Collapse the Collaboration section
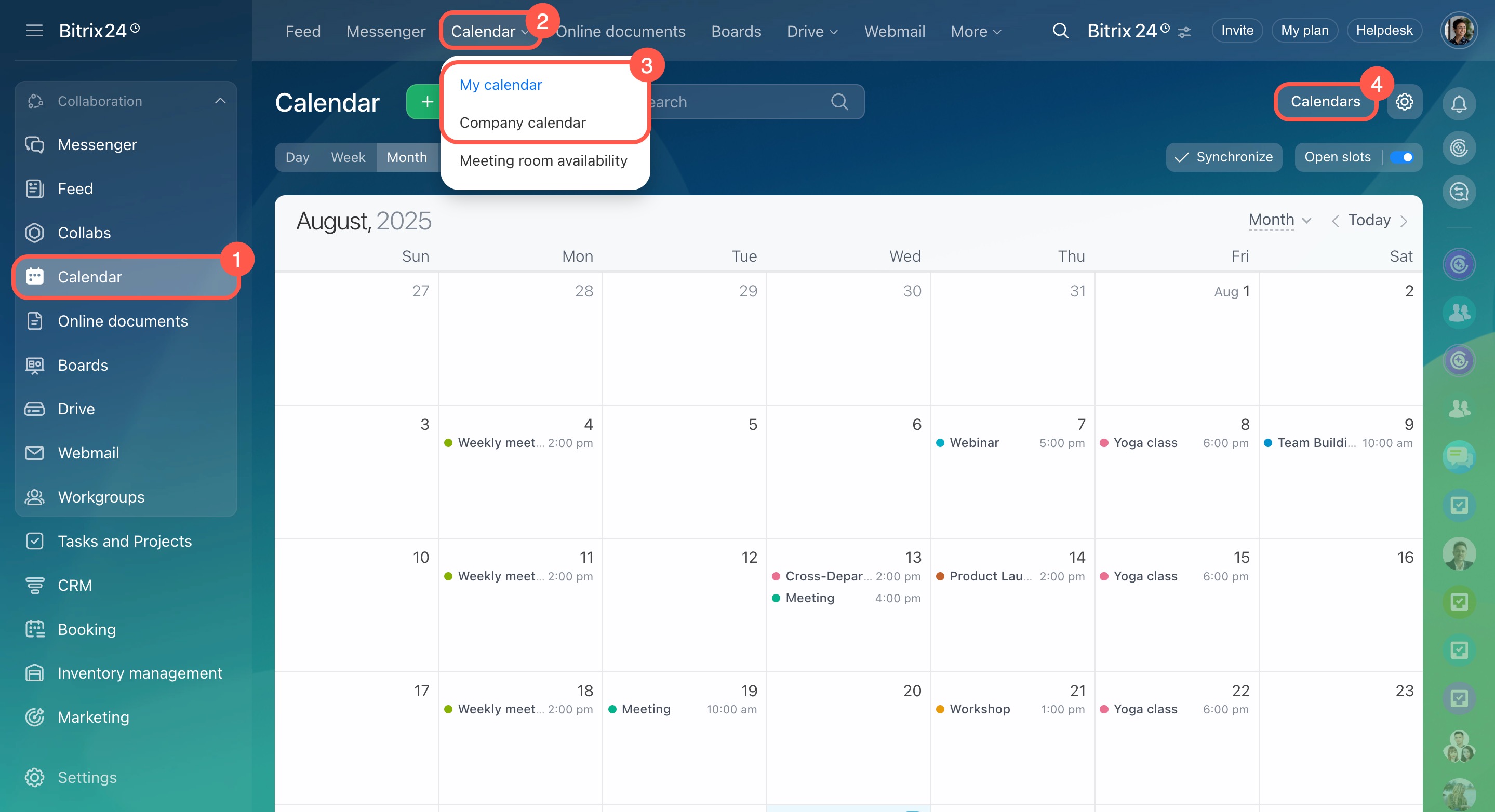 pyautogui.click(x=220, y=101)
